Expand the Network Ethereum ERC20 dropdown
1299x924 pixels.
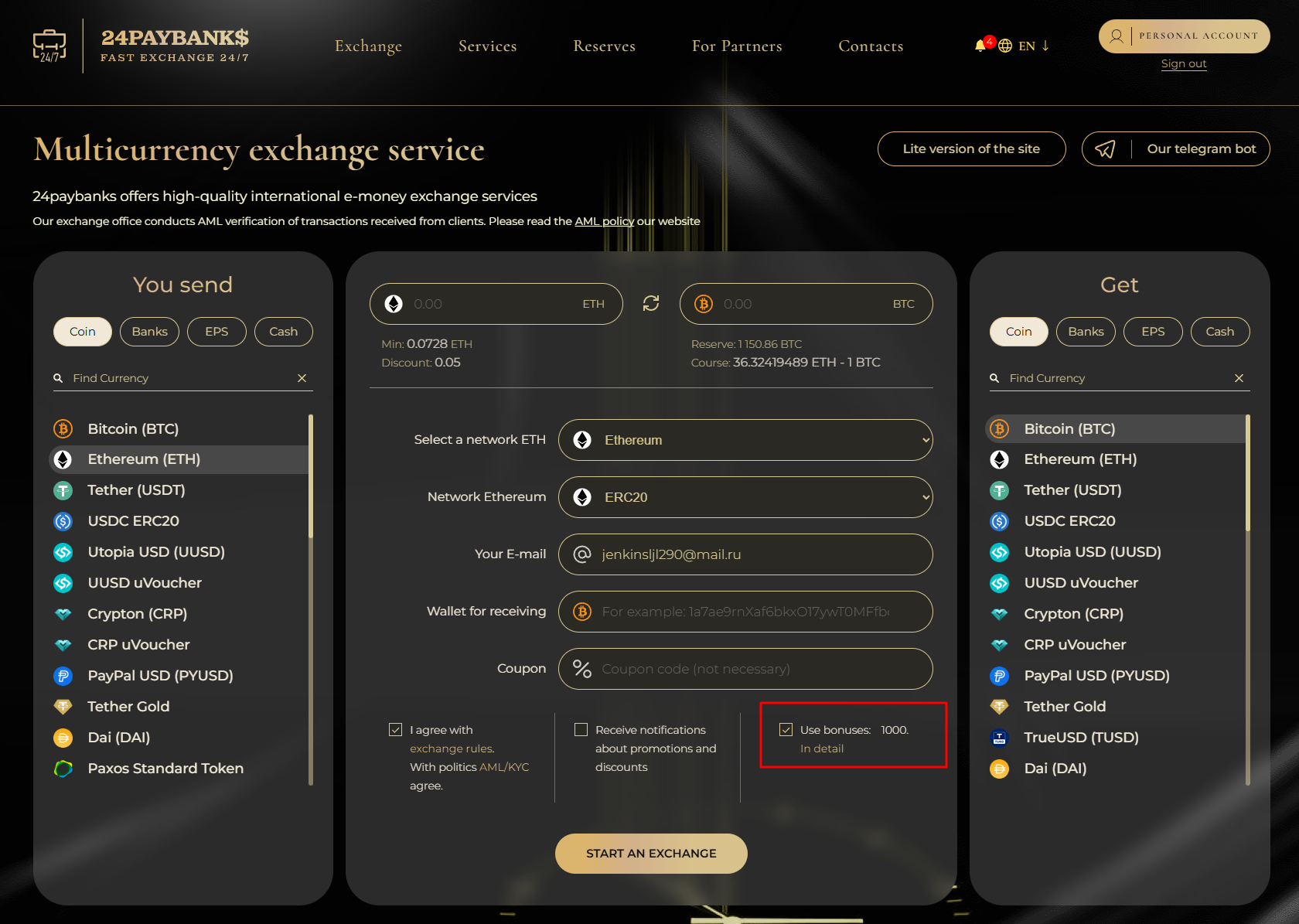click(745, 497)
